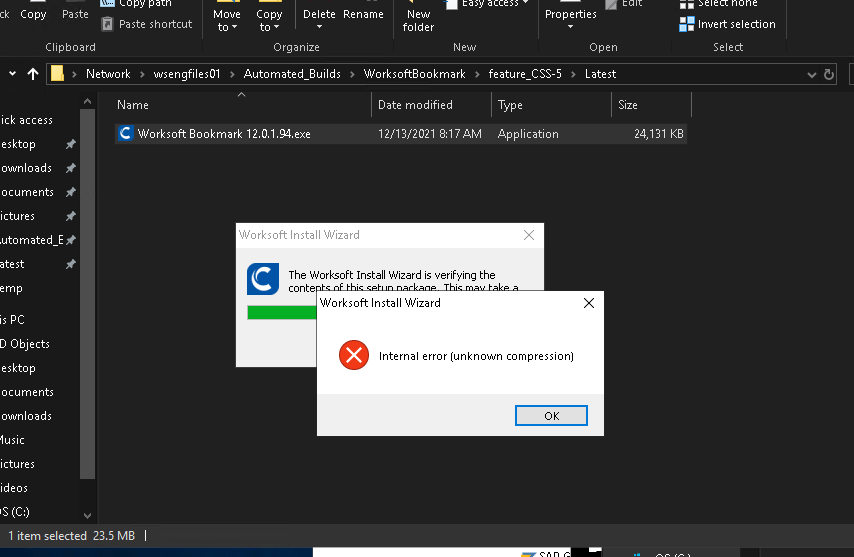Open 3D Objects in the navigation pane
Screen dimensions: 854x557
coord(25,344)
